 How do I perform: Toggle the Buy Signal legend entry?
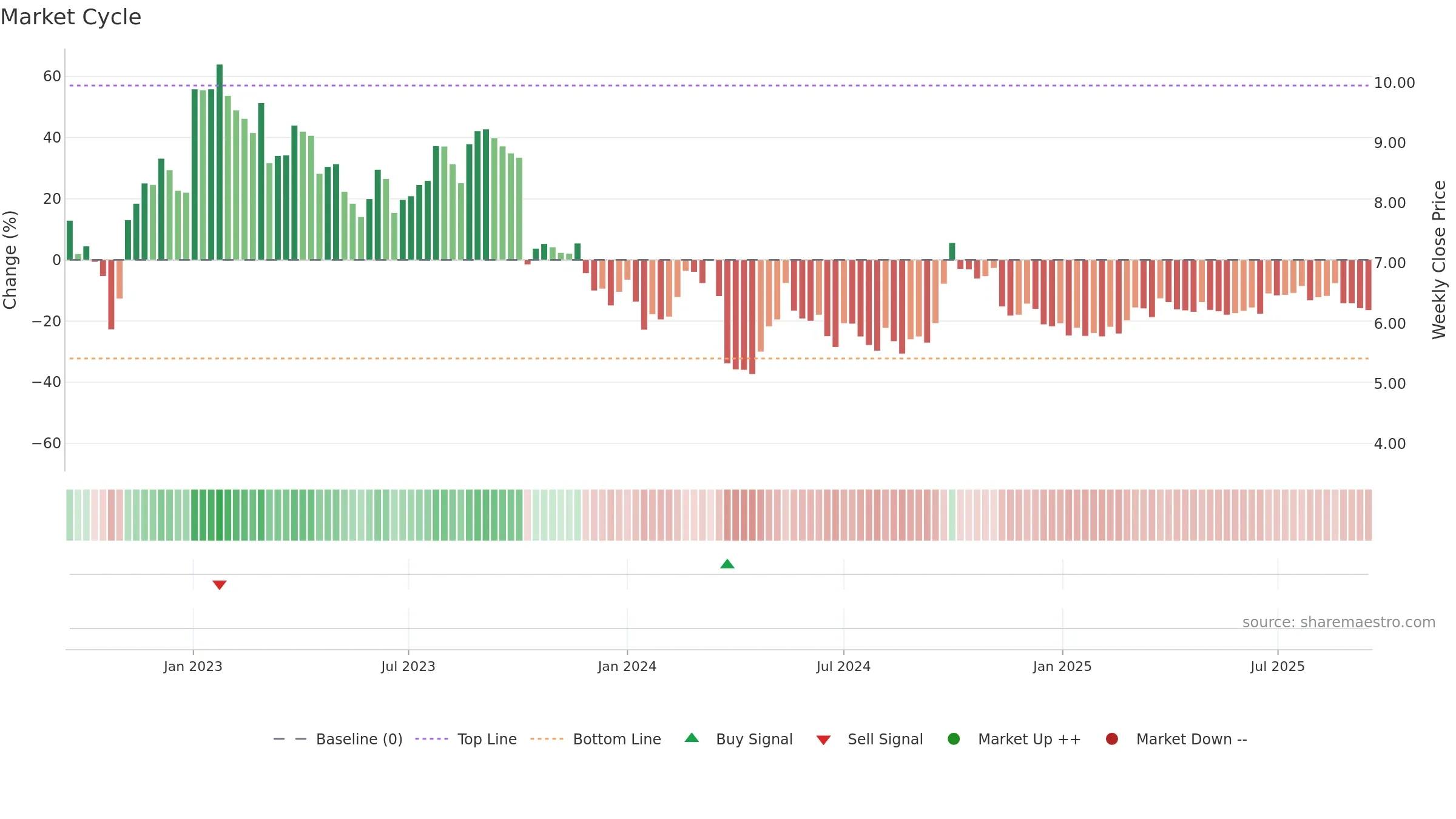(x=738, y=739)
